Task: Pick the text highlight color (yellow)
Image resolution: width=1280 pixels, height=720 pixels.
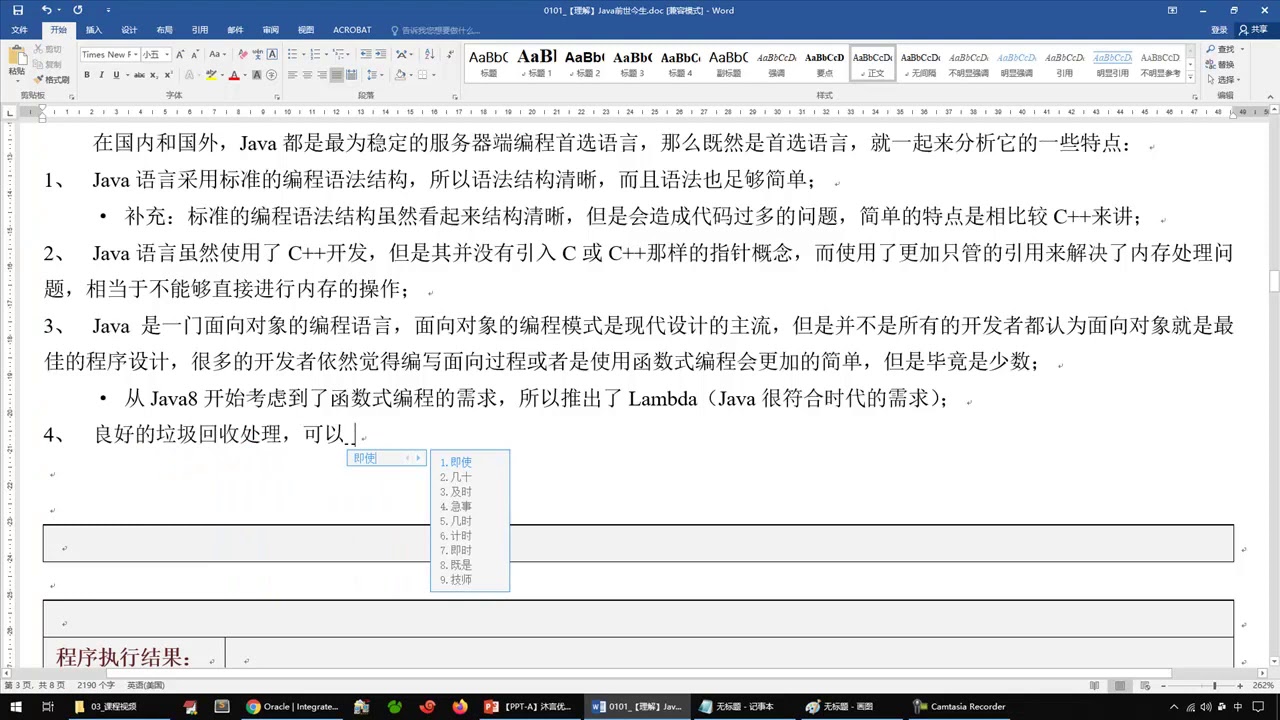Action: point(212,75)
